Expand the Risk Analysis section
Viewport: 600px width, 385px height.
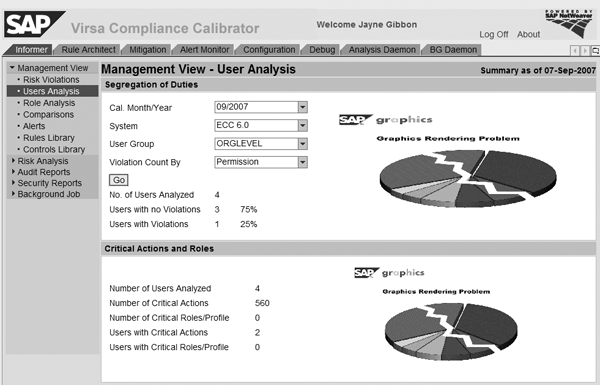point(13,161)
